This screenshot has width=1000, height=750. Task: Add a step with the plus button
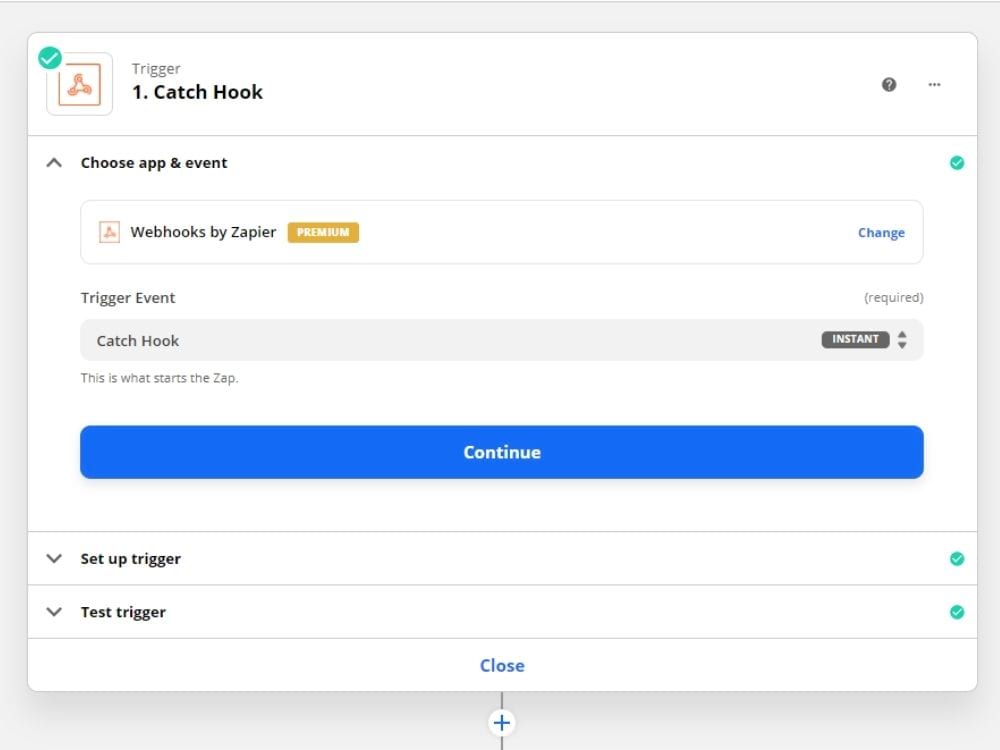502,723
